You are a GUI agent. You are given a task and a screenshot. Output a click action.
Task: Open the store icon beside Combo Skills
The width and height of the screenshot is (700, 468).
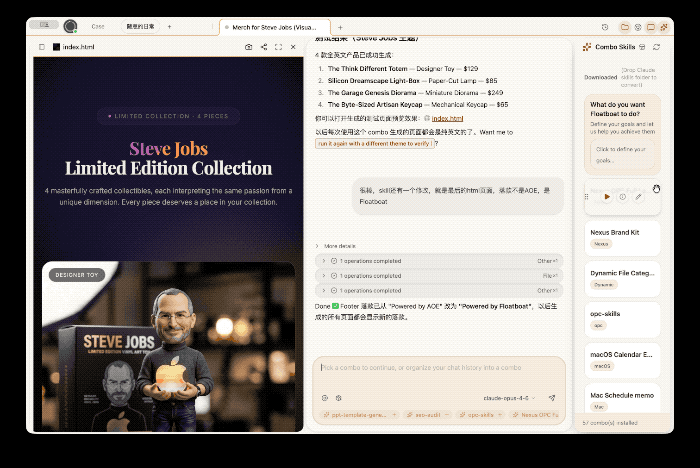[x=642, y=47]
